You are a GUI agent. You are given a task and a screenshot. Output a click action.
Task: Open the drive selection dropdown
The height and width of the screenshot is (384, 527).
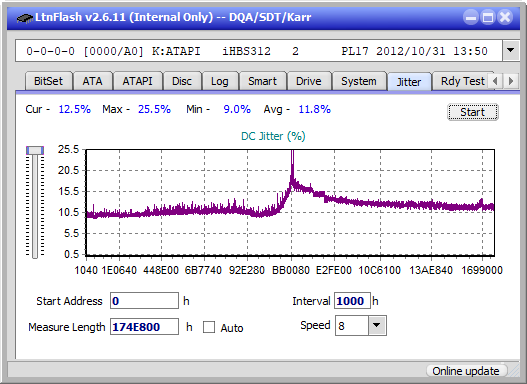511,51
